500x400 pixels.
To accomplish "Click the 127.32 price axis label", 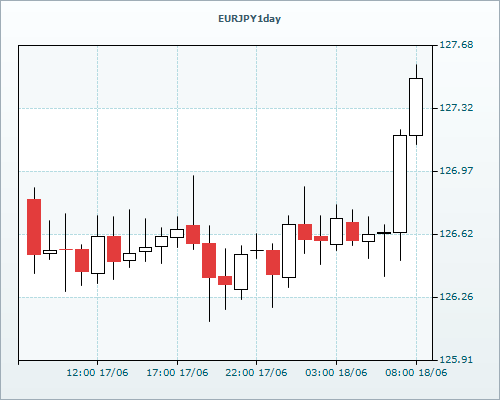I will [x=456, y=108].
